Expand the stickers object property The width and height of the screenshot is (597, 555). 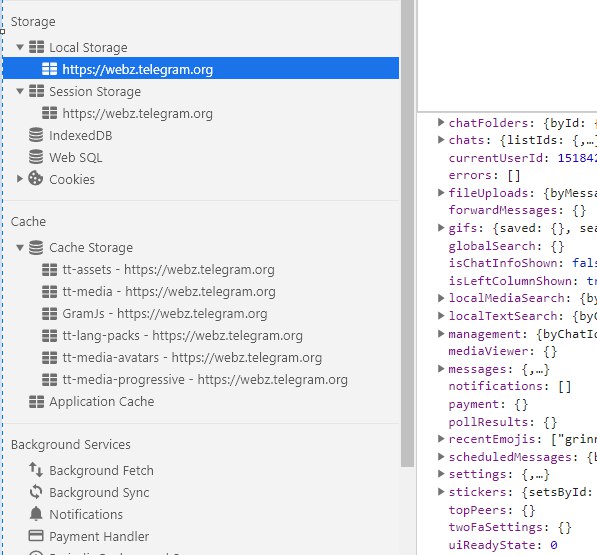pyautogui.click(x=441, y=492)
